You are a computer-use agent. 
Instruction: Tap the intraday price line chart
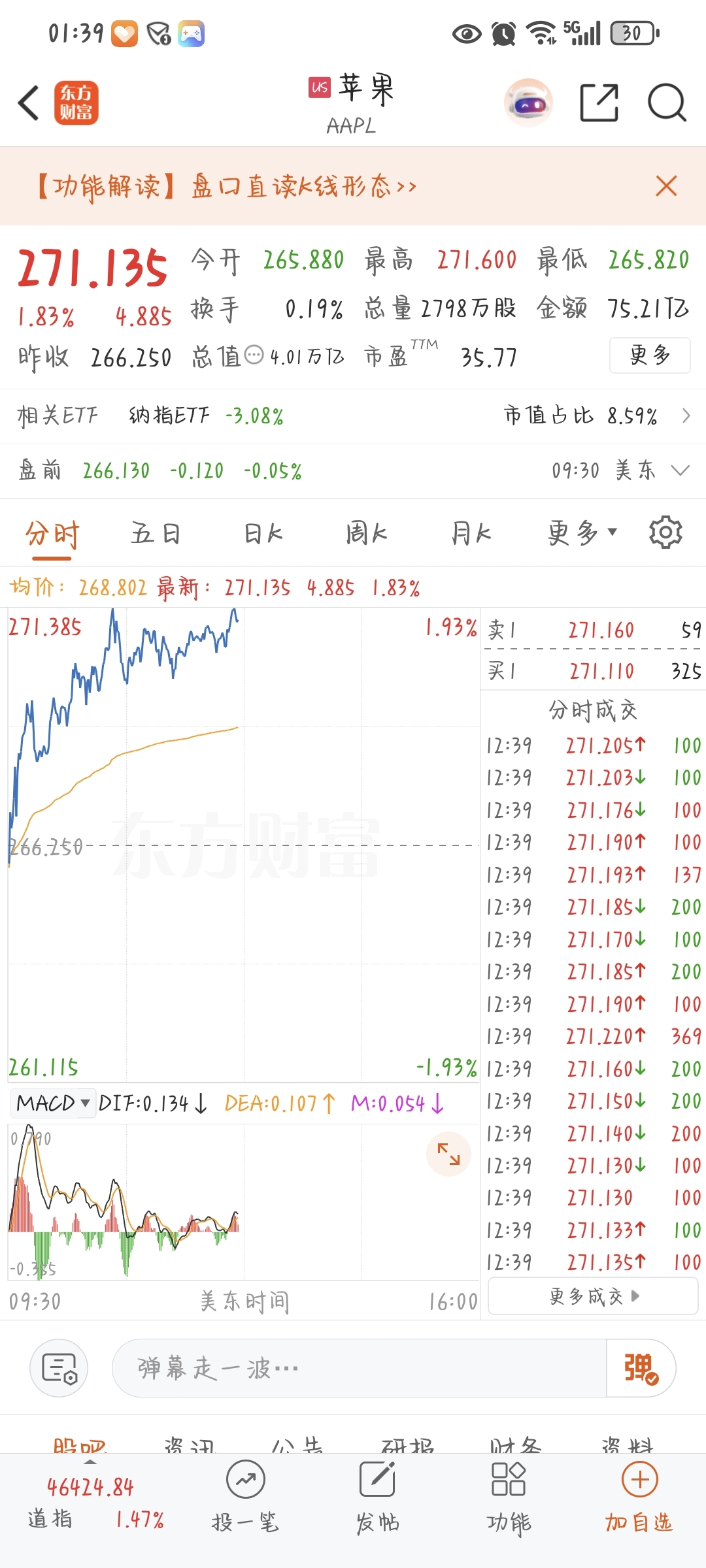243,844
